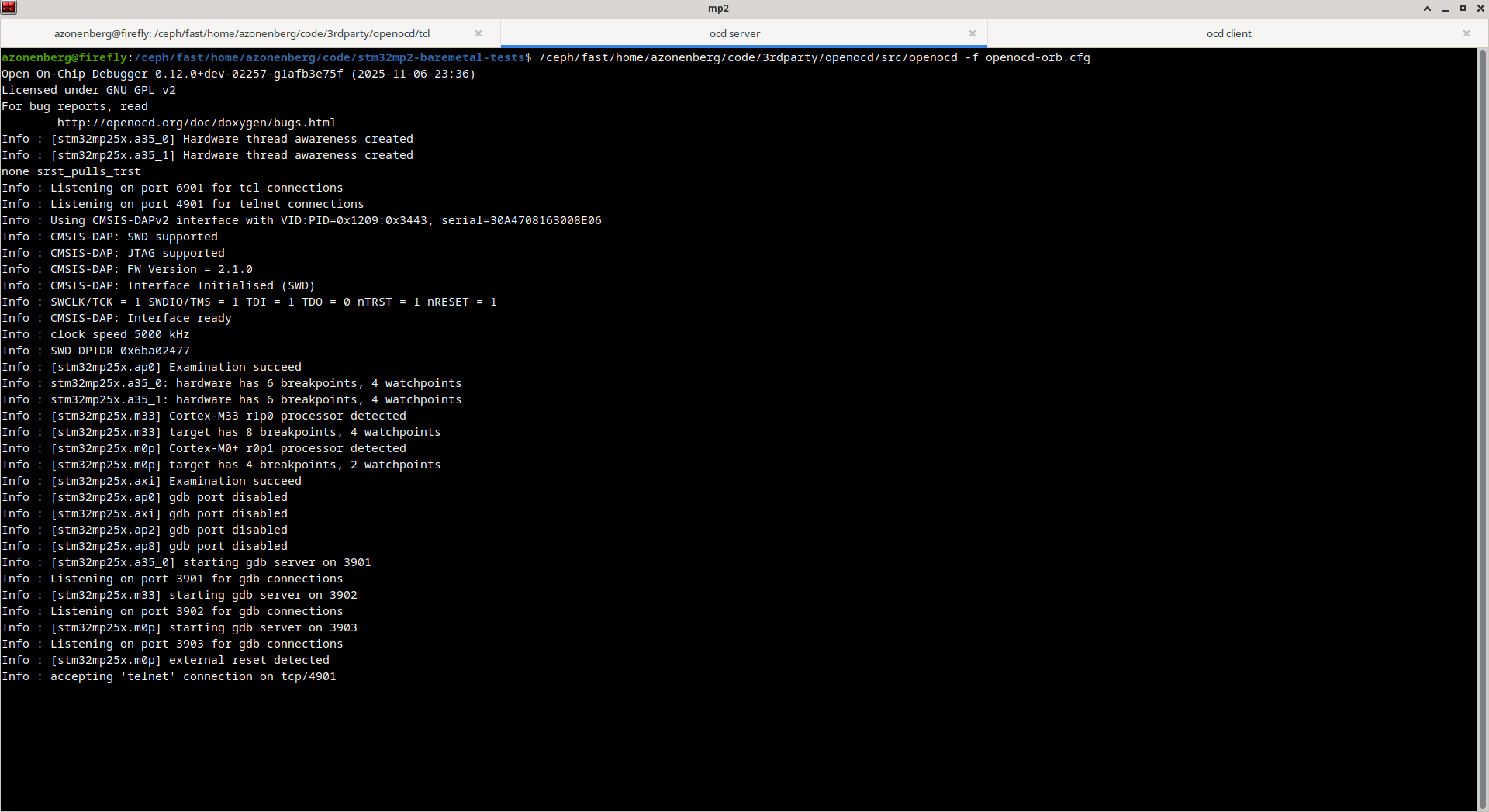Close the openocd/tcl terminal tab
1489x812 pixels.
478,33
